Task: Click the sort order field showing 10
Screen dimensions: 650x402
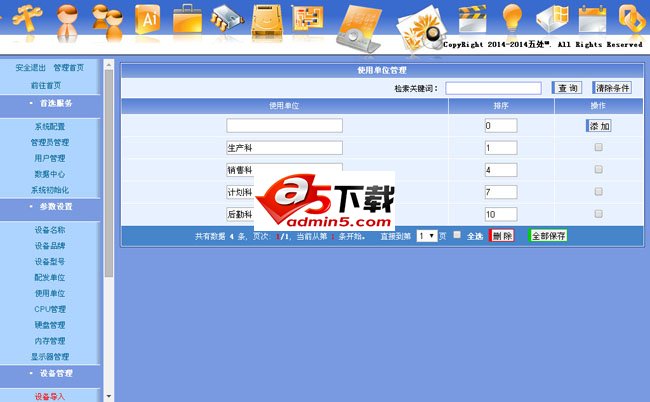Action: tap(501, 214)
